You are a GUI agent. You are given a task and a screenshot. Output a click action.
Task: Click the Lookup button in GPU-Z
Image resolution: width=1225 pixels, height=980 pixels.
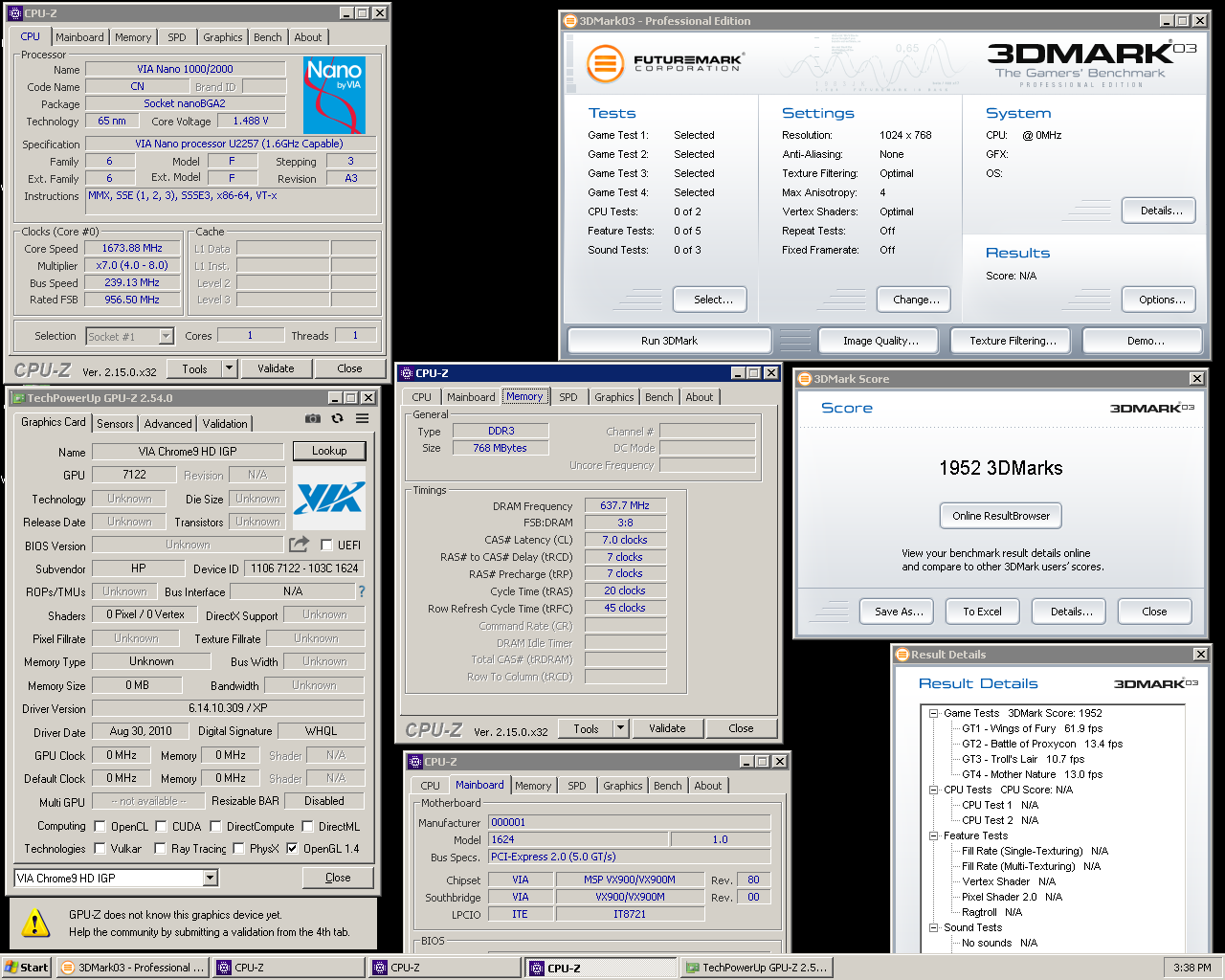point(329,451)
